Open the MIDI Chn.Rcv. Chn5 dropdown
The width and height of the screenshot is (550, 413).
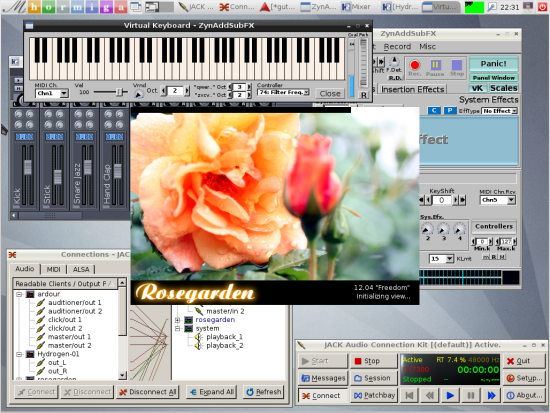pyautogui.click(x=497, y=200)
